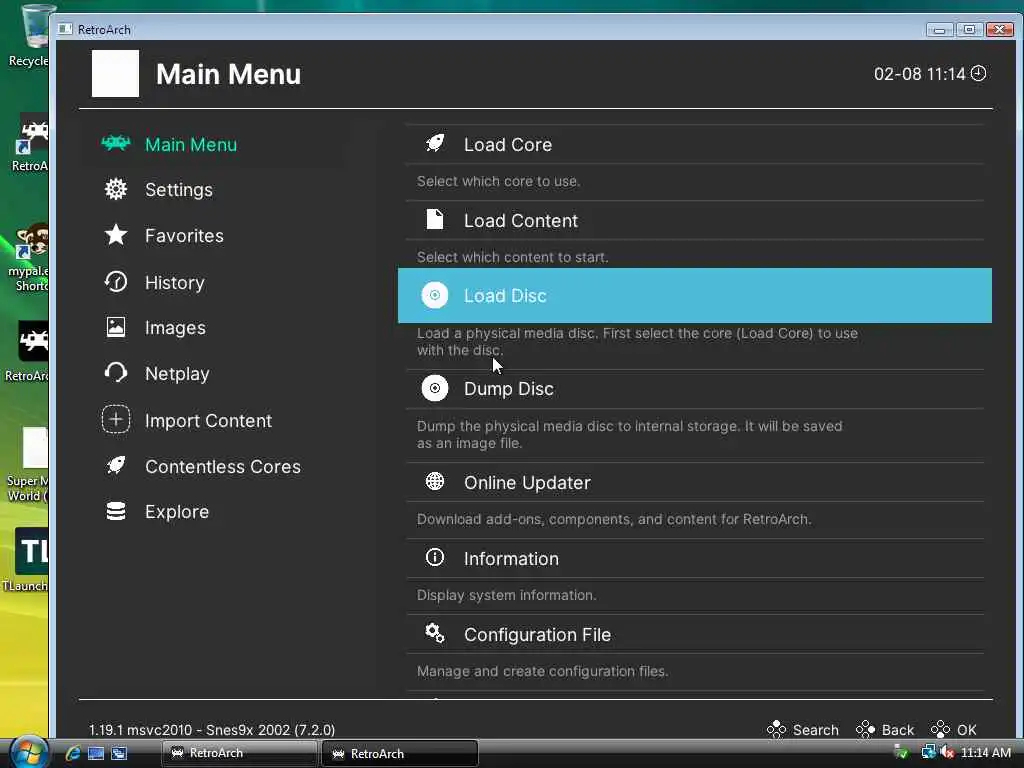Open the Online Updater option
Image resolution: width=1024 pixels, height=768 pixels.
[x=695, y=482]
